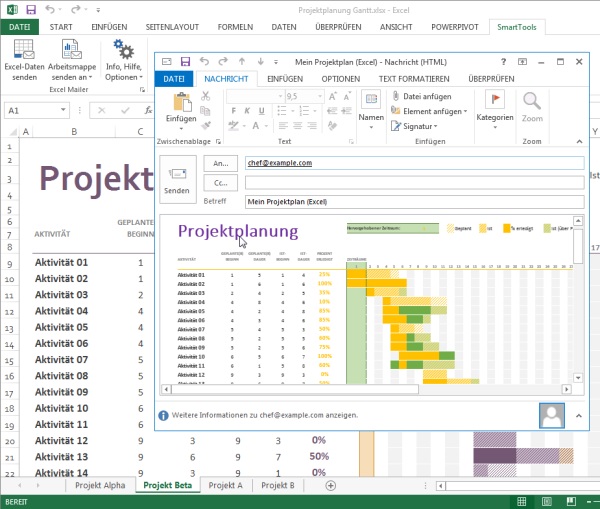This screenshot has width=600, height=509.
Task: Redo in the message window toolbar
Action: pos(223,61)
